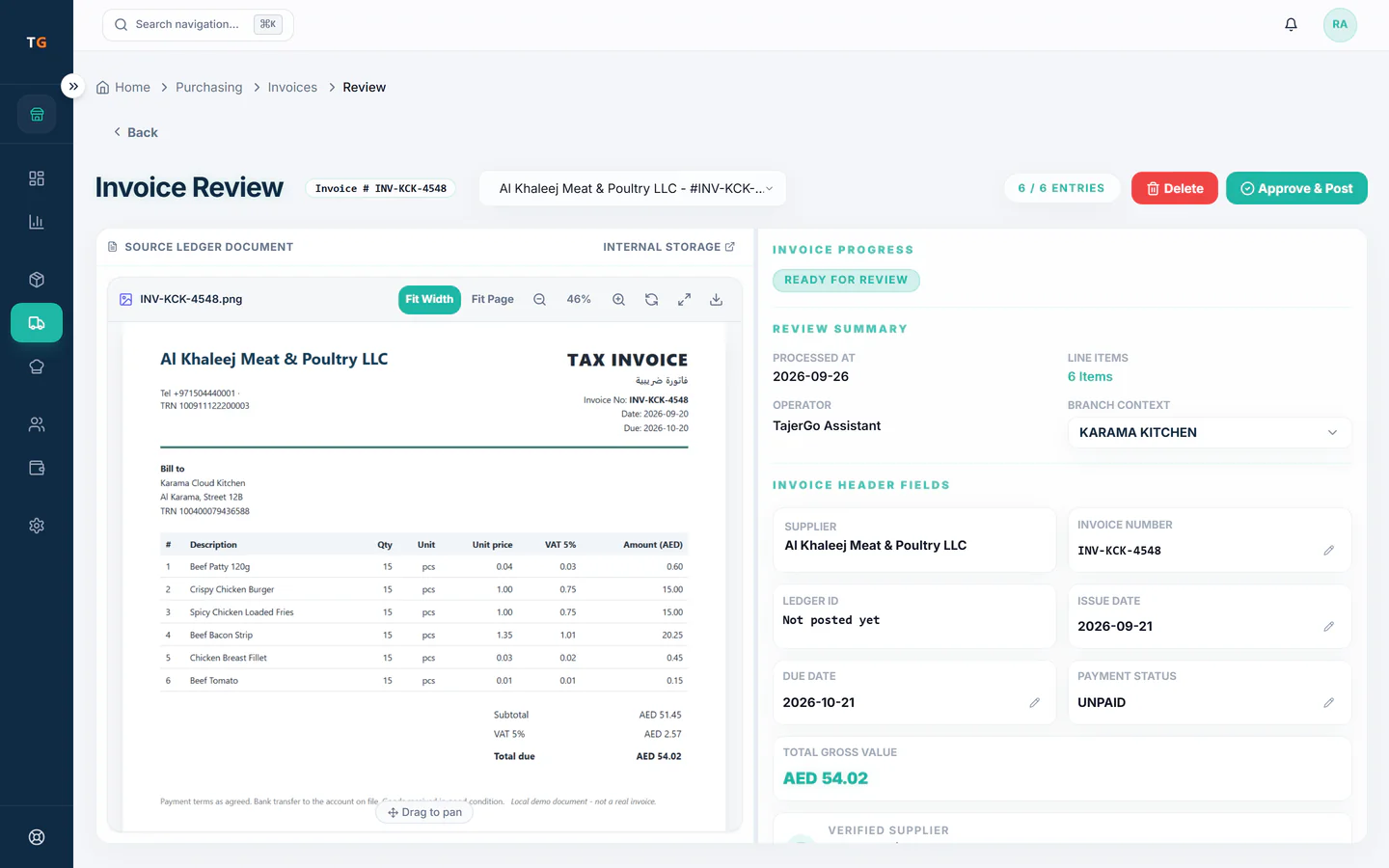Delete this invoice
This screenshot has width=1389, height=868.
pyautogui.click(x=1175, y=188)
